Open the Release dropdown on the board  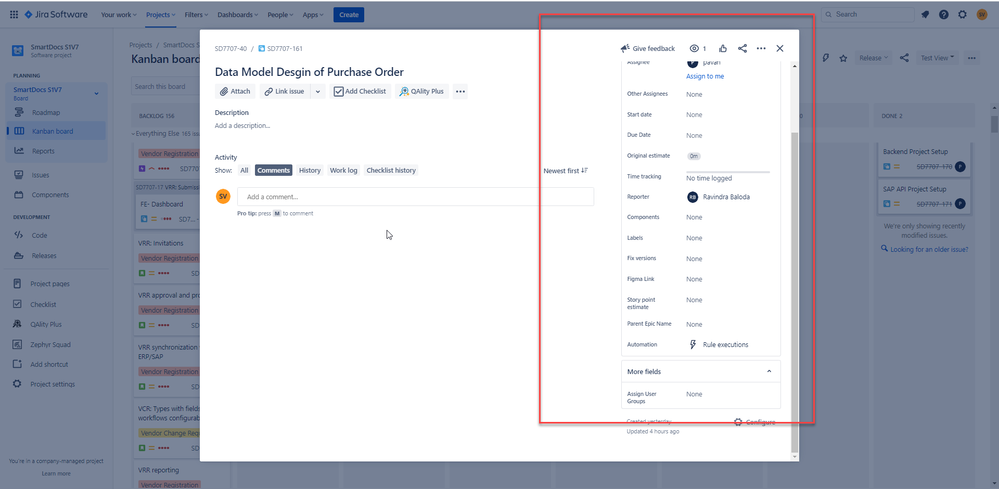click(873, 58)
